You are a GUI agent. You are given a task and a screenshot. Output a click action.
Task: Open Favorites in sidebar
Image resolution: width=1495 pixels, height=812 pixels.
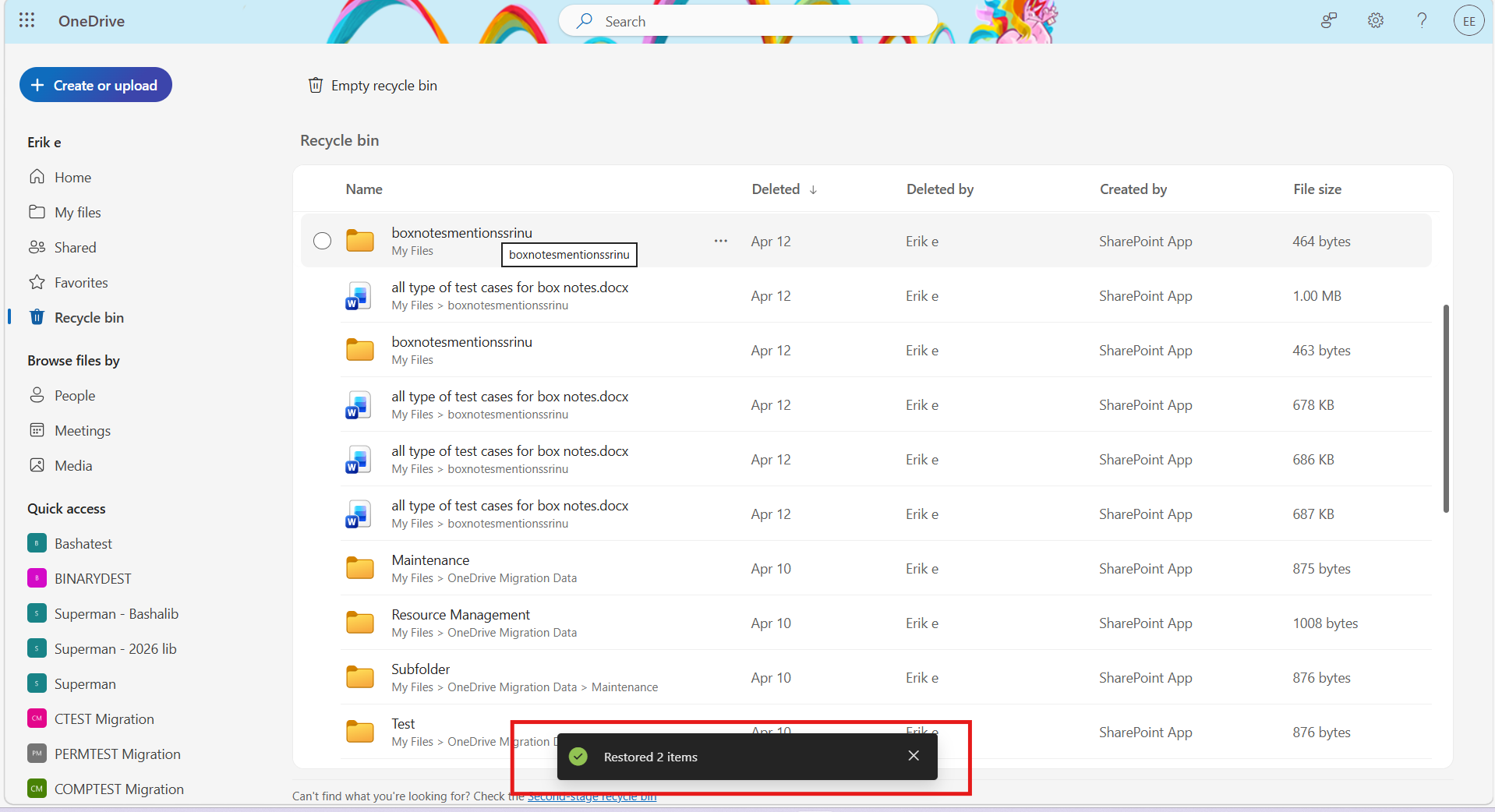81,282
